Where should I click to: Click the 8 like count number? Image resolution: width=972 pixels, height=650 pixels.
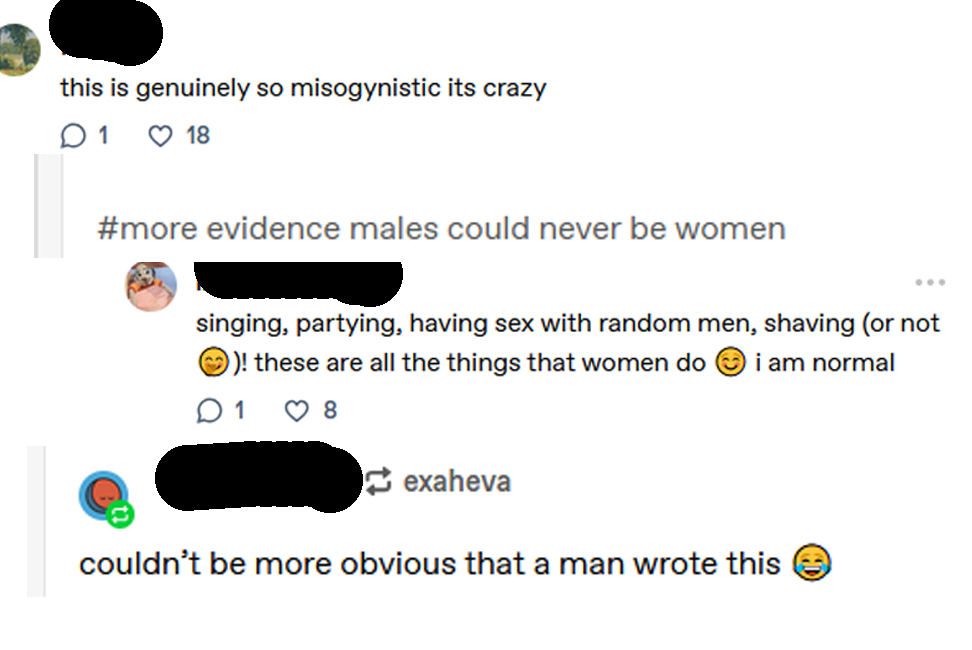pyautogui.click(x=330, y=409)
